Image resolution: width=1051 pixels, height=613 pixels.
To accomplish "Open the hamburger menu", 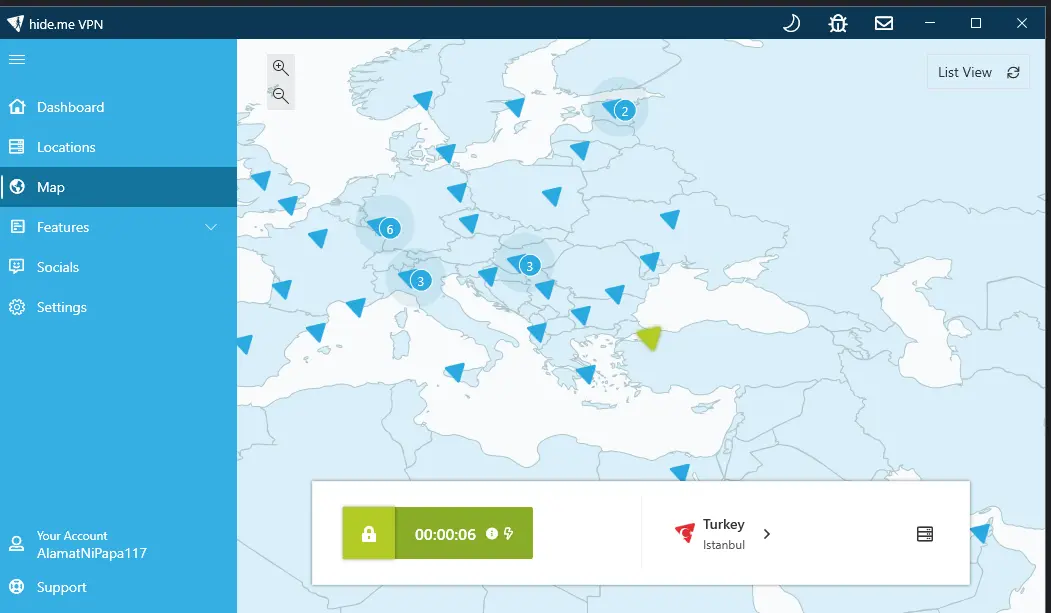I will [x=17, y=60].
